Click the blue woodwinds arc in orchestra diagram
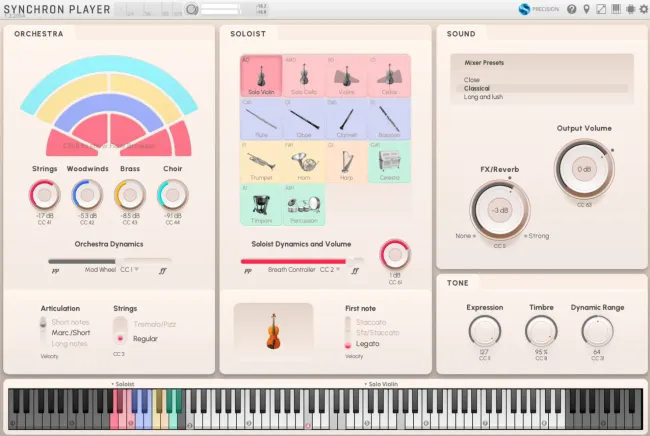650x436 pixels. 109,104
